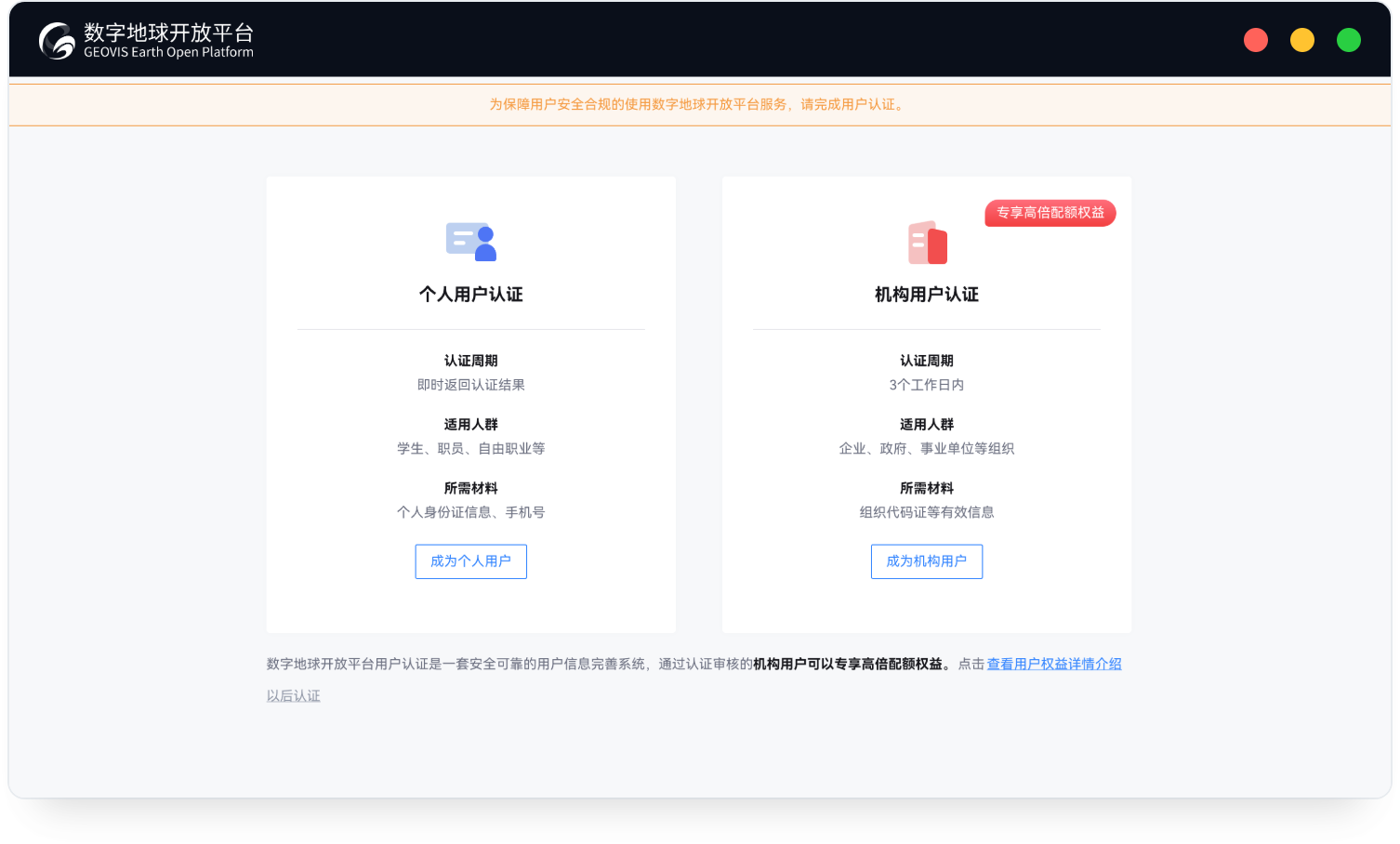
Task: Click the 成为机构用户 button
Action: (927, 561)
